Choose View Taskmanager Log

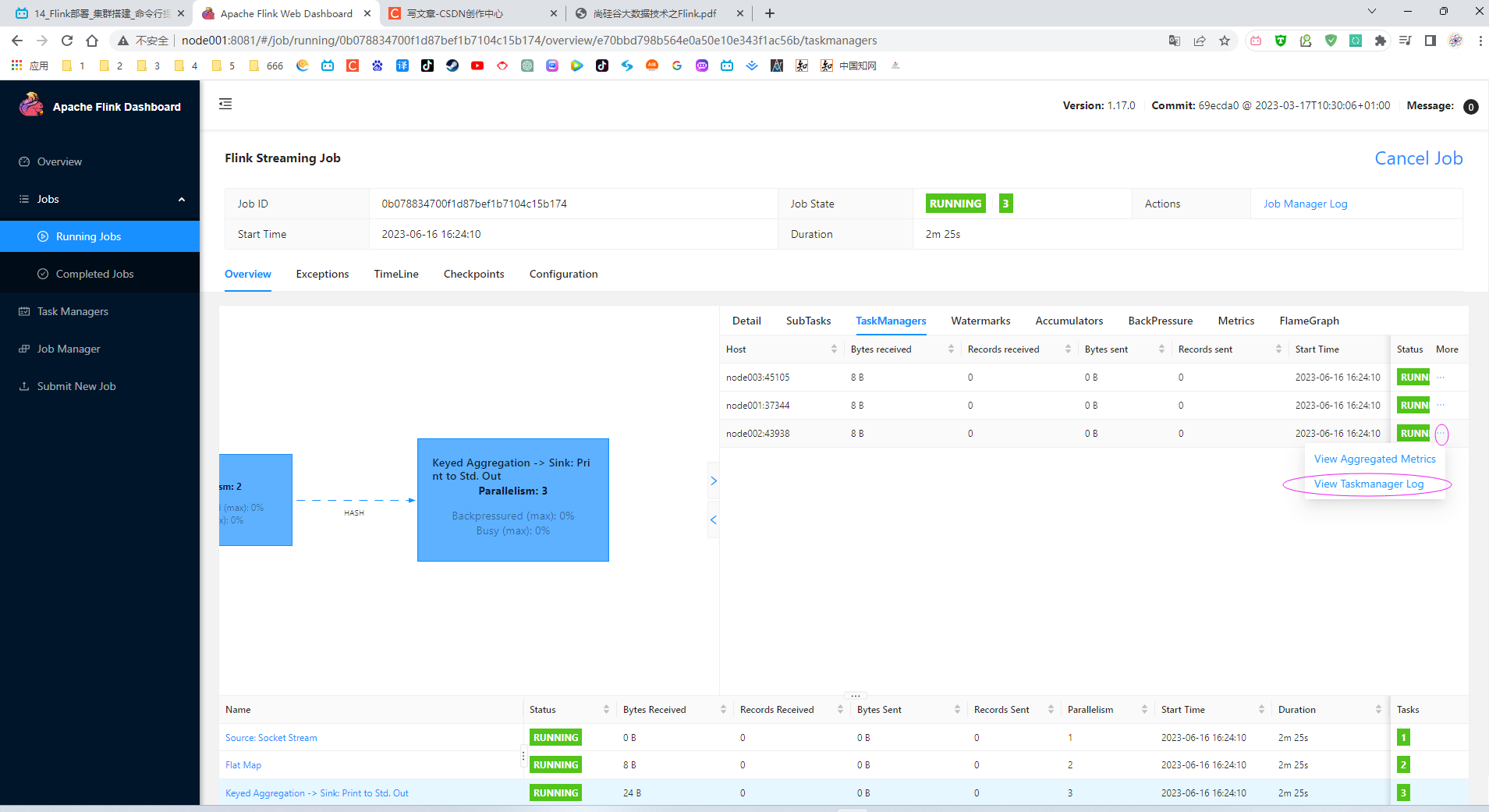click(x=1369, y=484)
